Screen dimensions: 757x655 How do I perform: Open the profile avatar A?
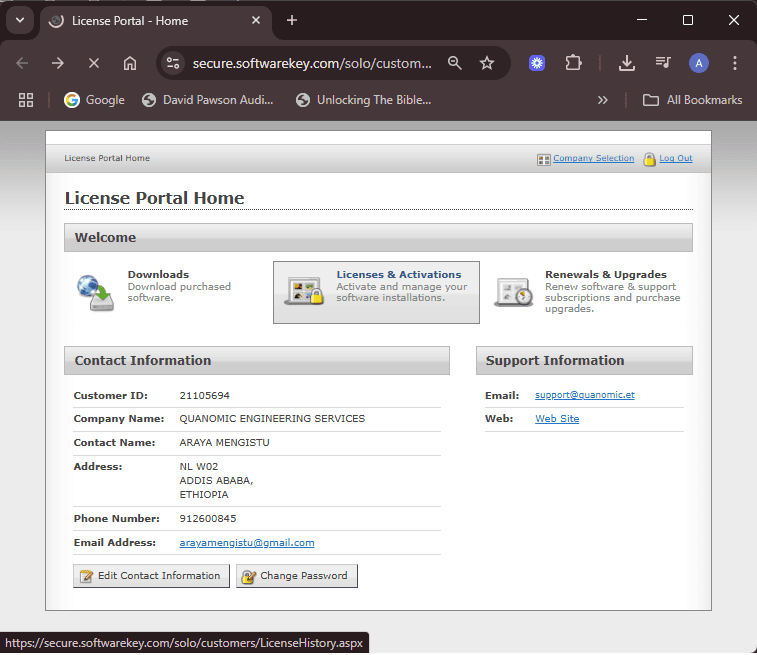click(x=699, y=63)
